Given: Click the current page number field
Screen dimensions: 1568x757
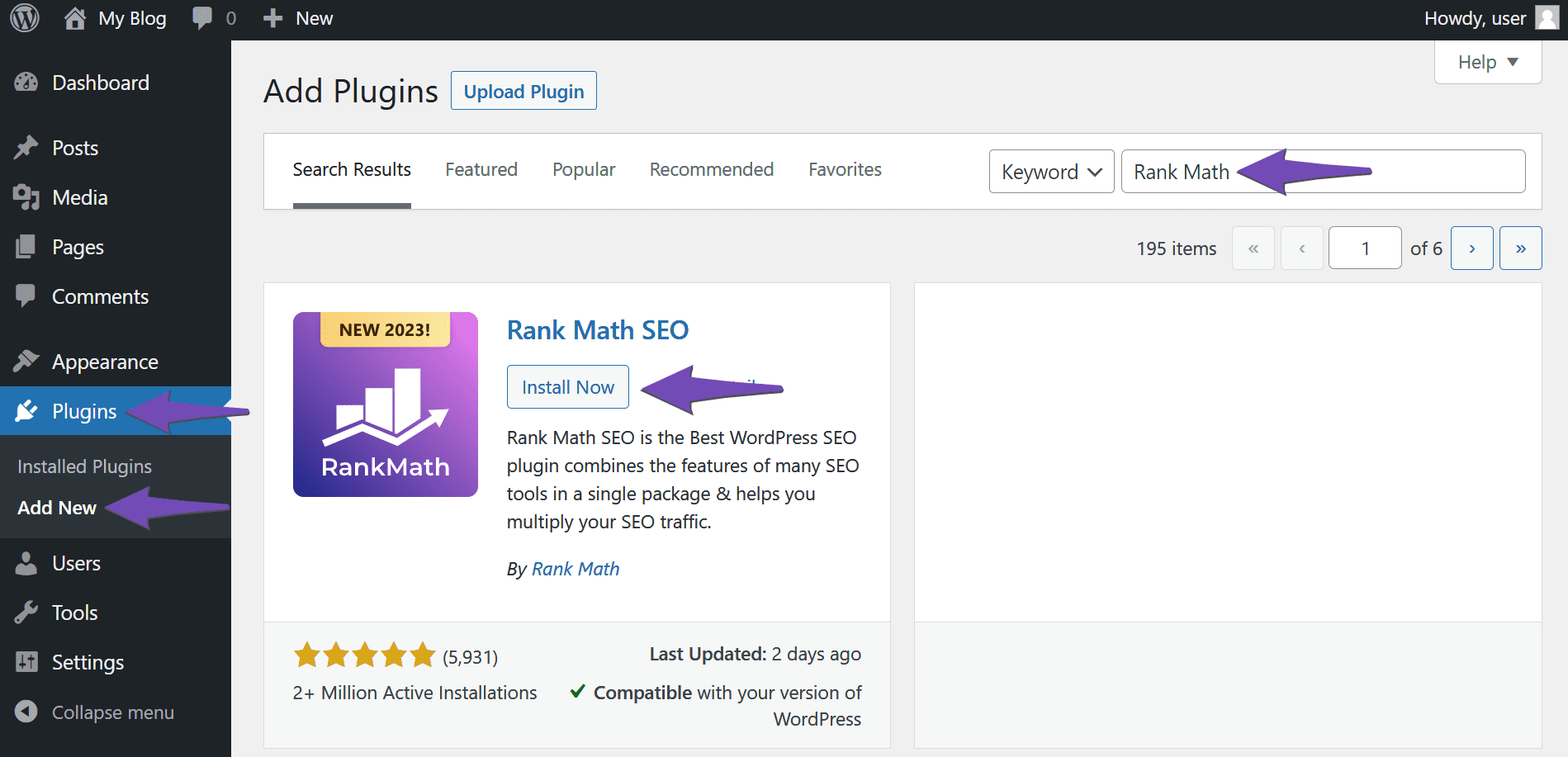Looking at the screenshot, I should click(1365, 248).
